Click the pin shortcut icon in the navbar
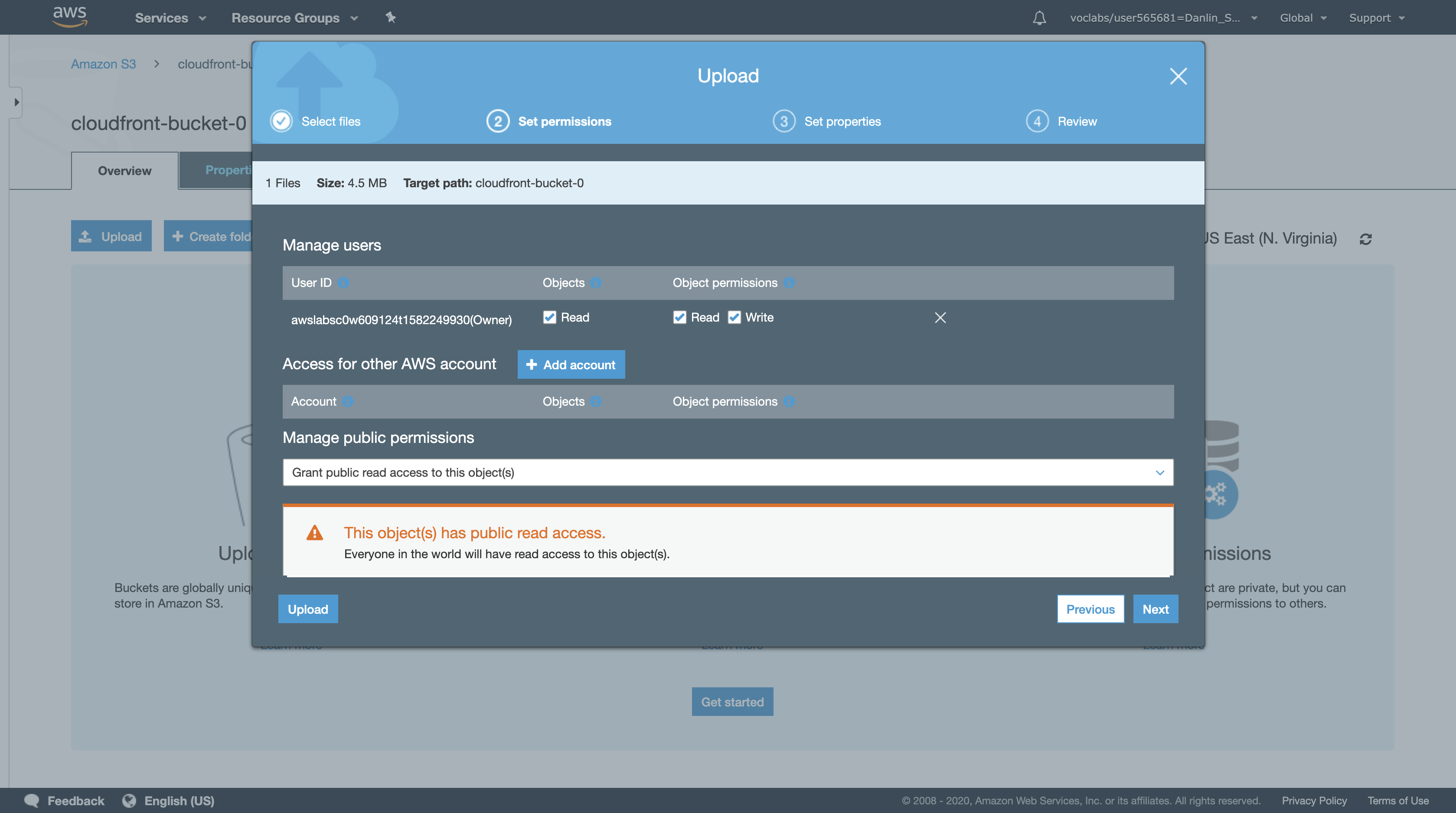The height and width of the screenshot is (813, 1456). pyautogui.click(x=391, y=17)
